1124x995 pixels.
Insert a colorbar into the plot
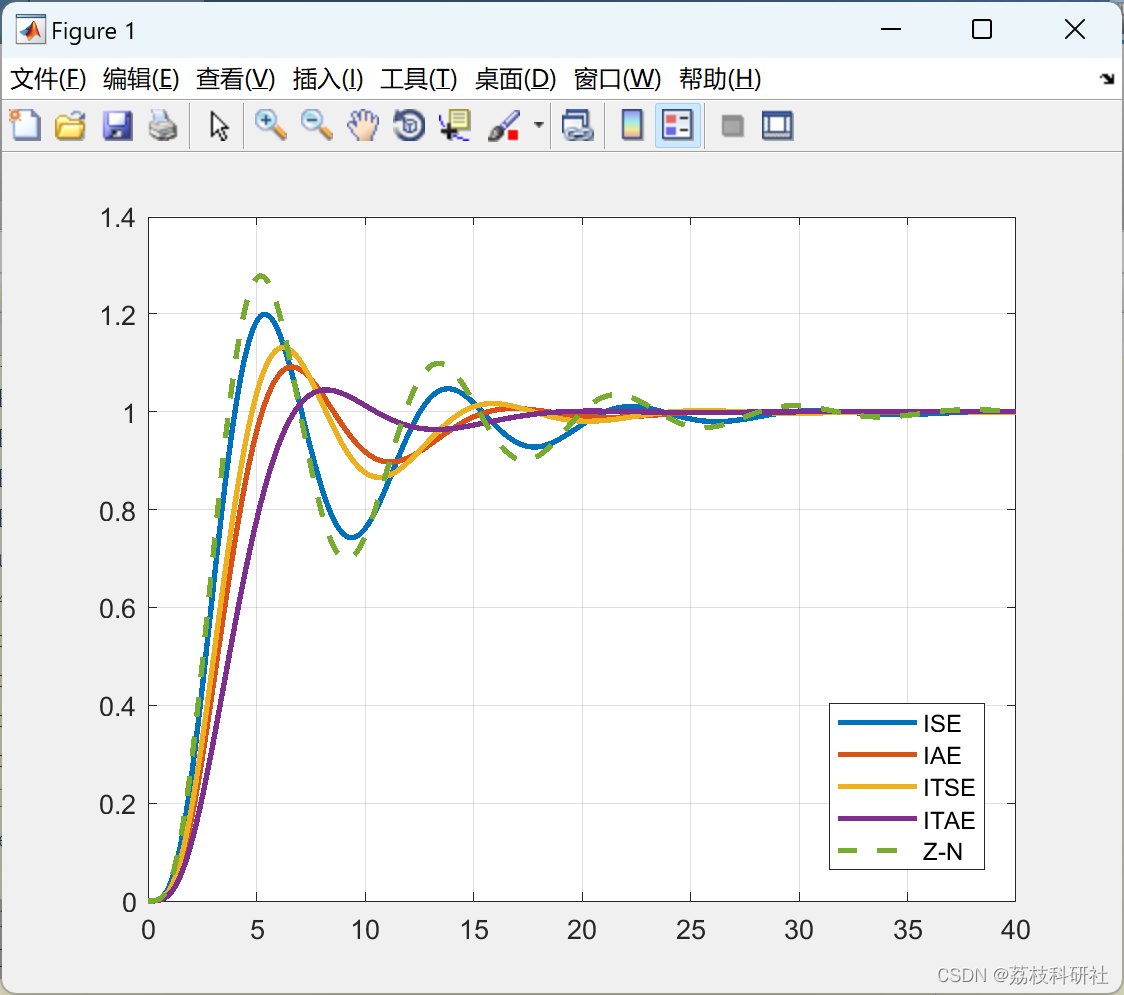pos(631,125)
